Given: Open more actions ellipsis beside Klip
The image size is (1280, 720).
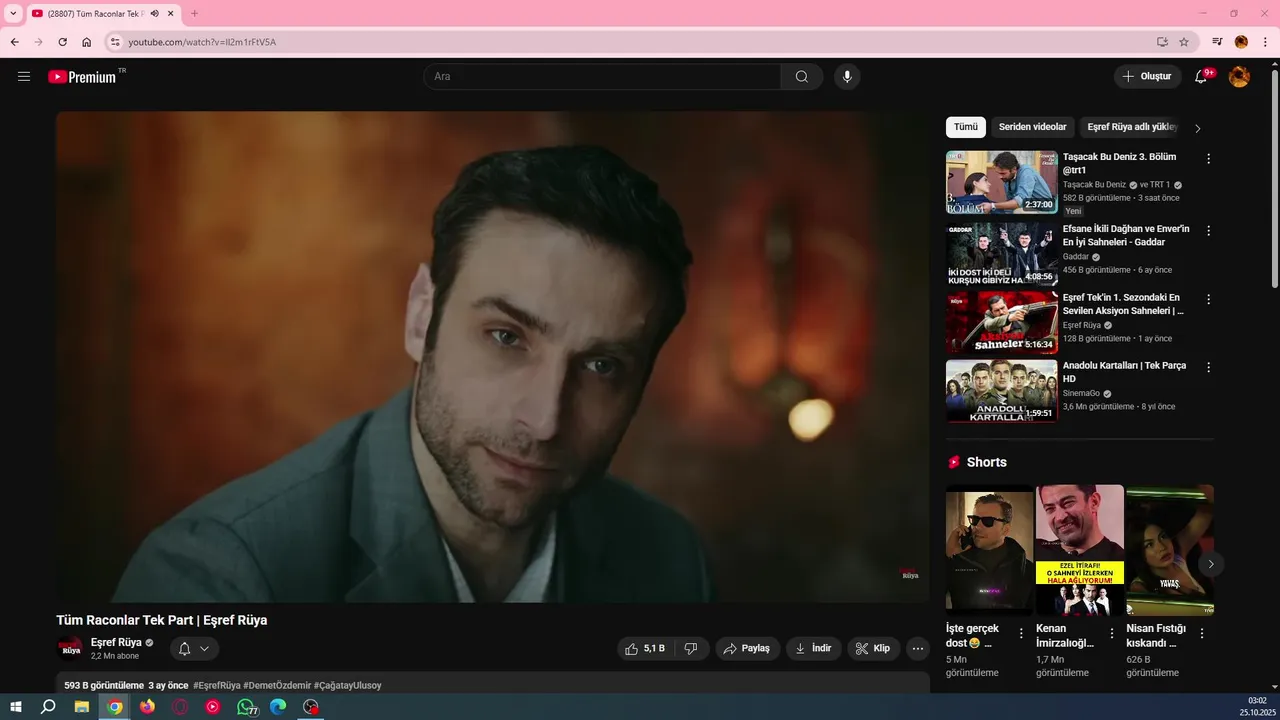Looking at the screenshot, I should [x=918, y=649].
